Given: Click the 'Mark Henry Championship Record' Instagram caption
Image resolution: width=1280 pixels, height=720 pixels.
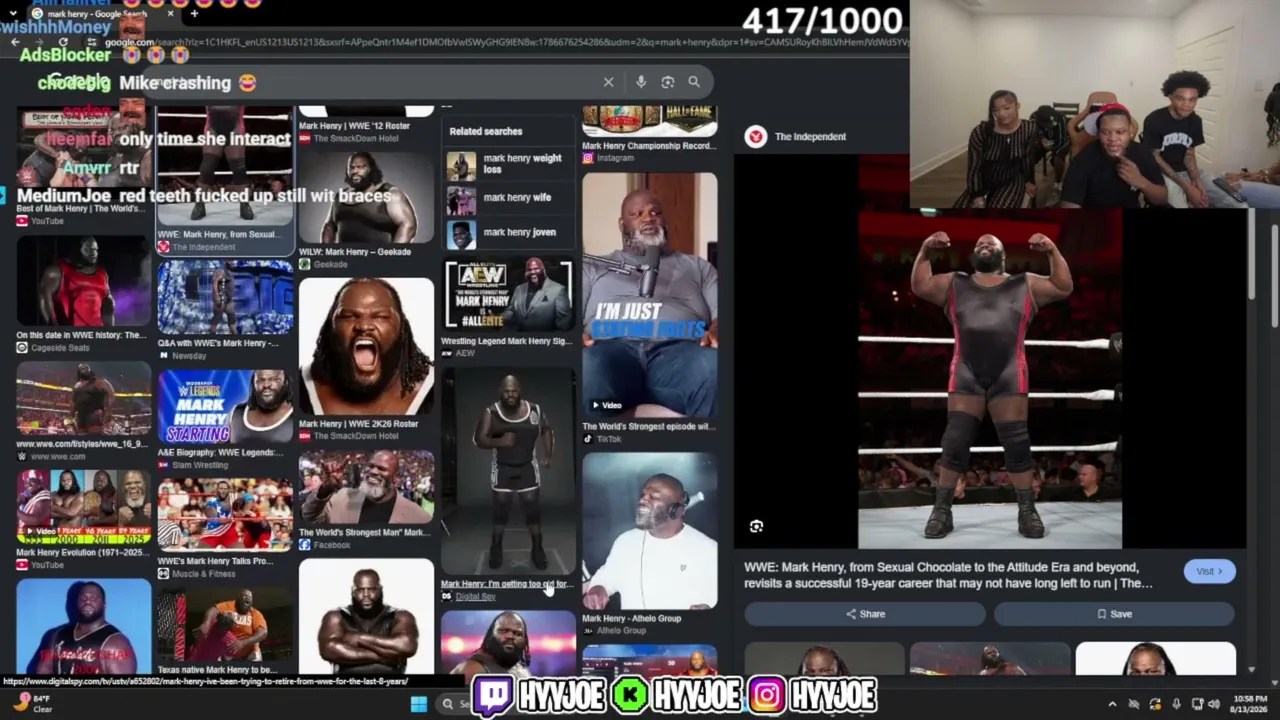Looking at the screenshot, I should [649, 146].
